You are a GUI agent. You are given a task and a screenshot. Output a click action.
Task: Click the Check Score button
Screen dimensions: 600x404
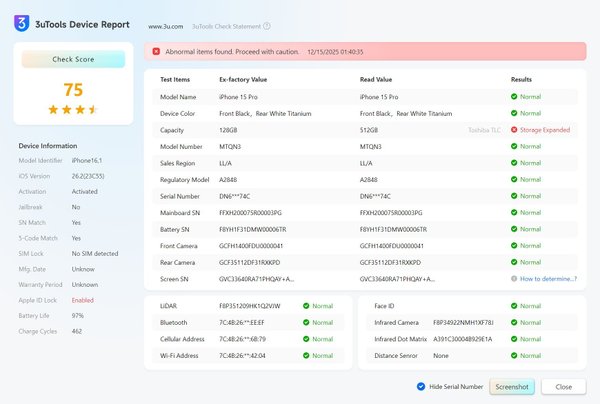[73, 59]
